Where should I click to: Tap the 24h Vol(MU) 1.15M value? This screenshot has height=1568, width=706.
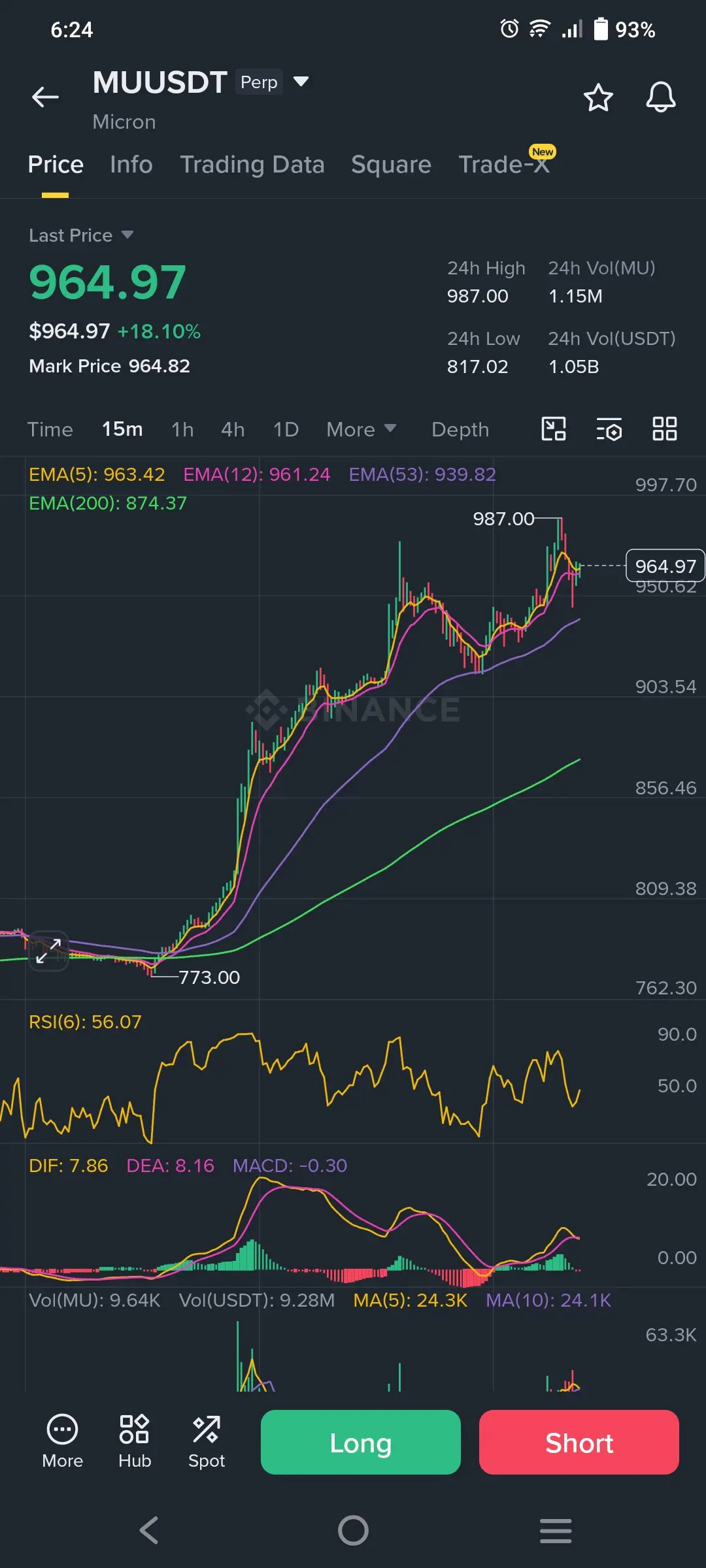[575, 296]
